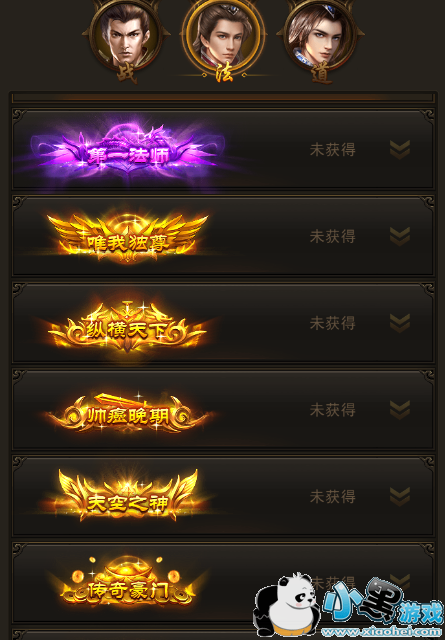Click the winged 天空之神 title badge
445x640 pixels.
click(128, 496)
